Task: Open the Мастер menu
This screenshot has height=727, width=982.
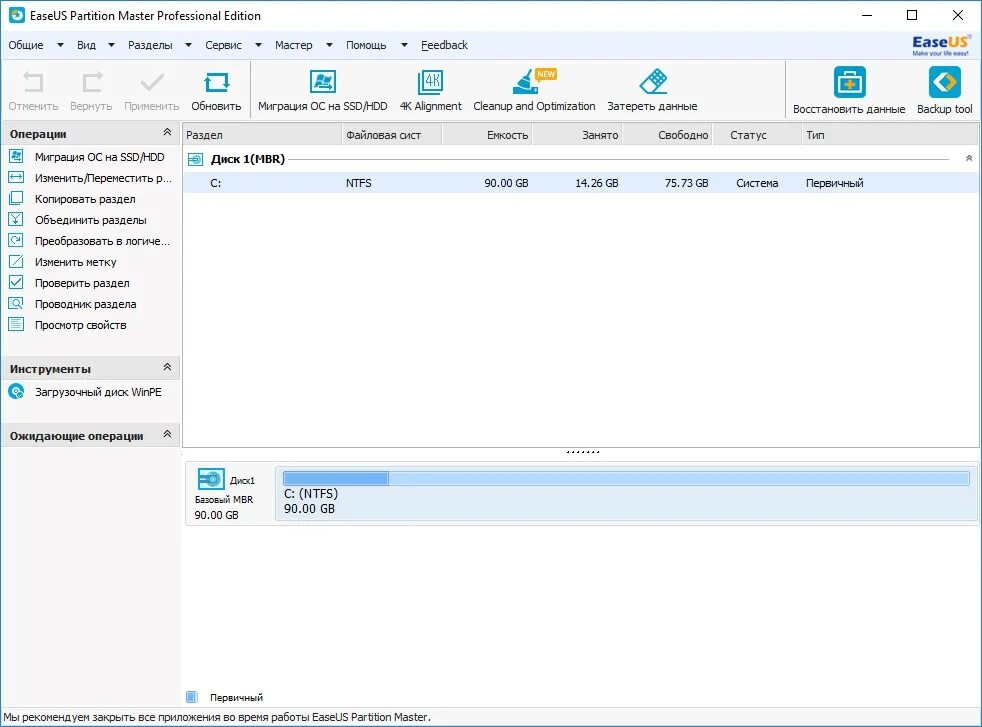Action: [291, 45]
